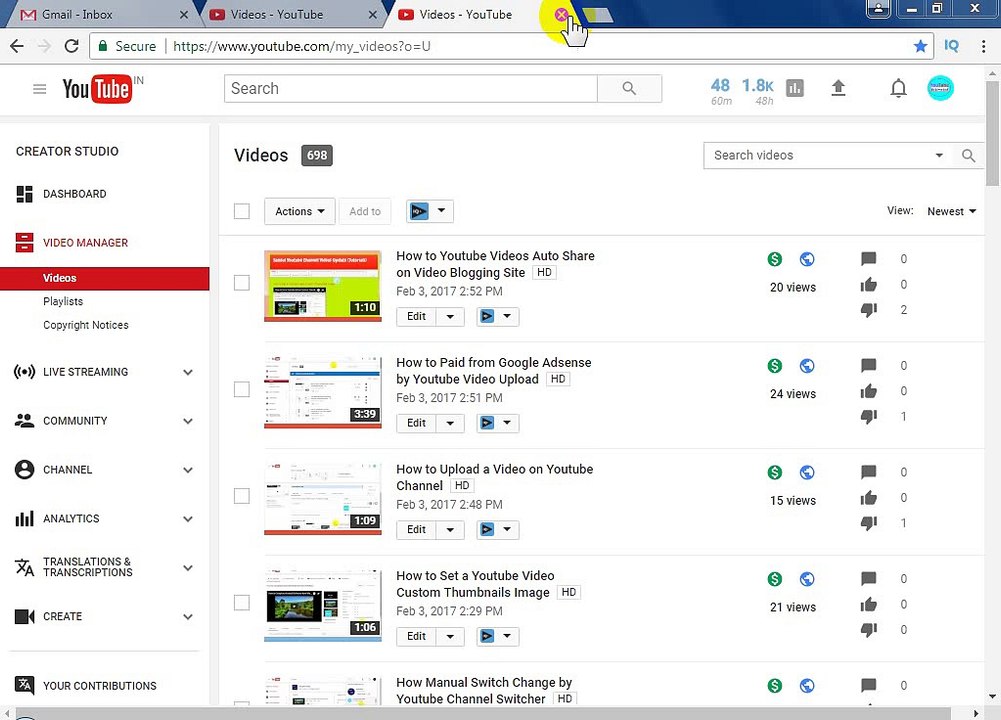Click thumbs down icon for Auto Share video
Screen dimensions: 1001x720
pyautogui.click(x=868, y=310)
